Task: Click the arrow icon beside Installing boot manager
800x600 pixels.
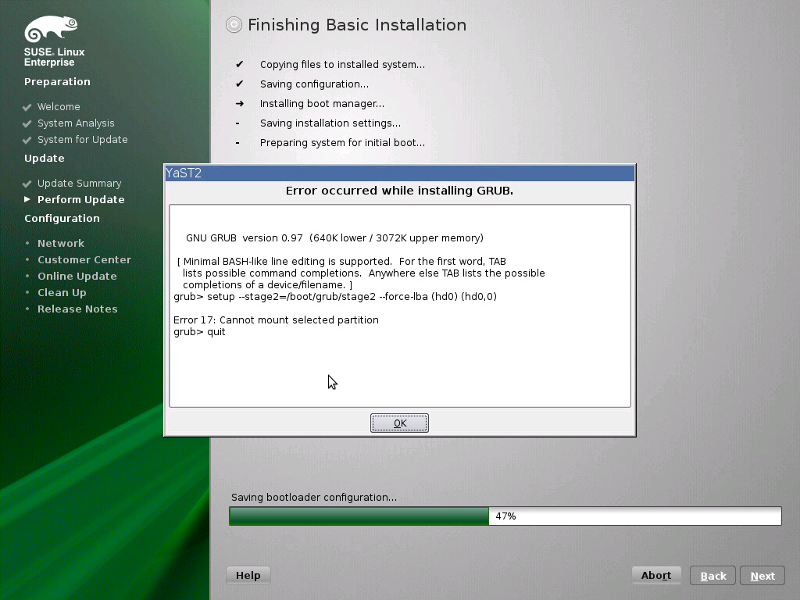Action: (x=238, y=103)
